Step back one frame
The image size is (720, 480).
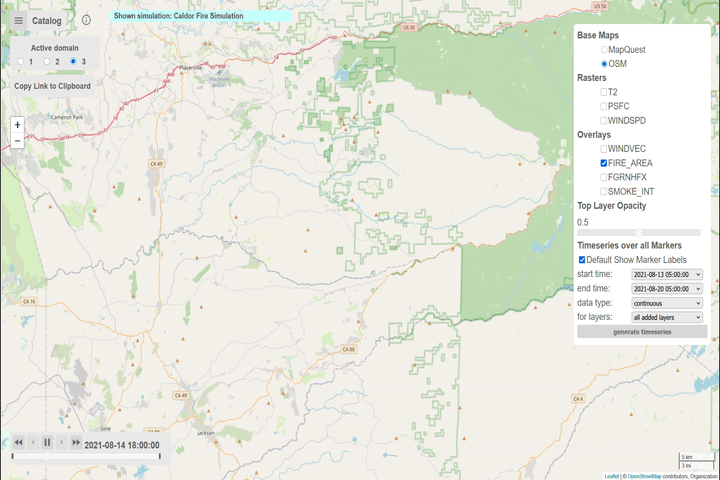coord(33,442)
